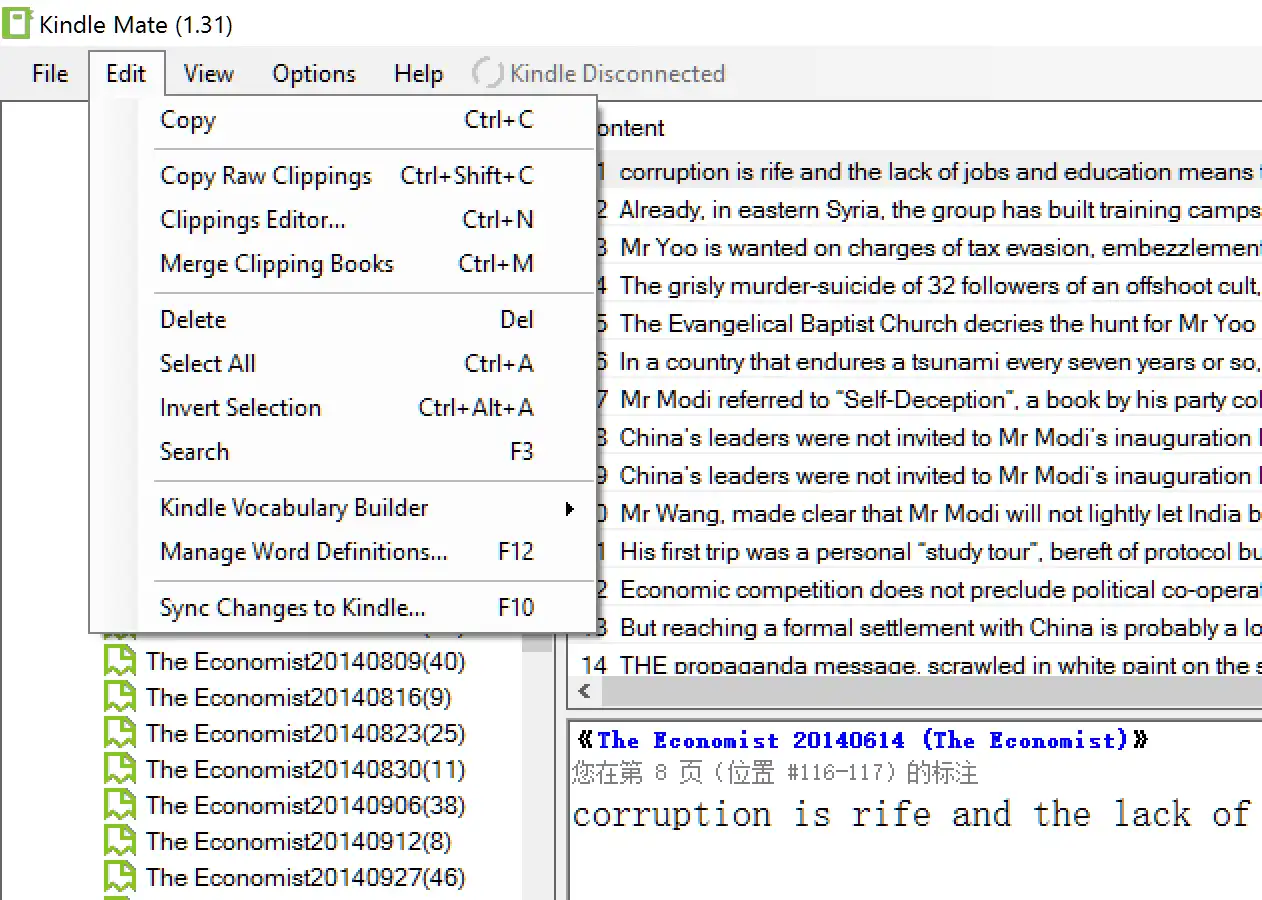Click preview text 'corruption is rife and the lack of'

click(912, 814)
